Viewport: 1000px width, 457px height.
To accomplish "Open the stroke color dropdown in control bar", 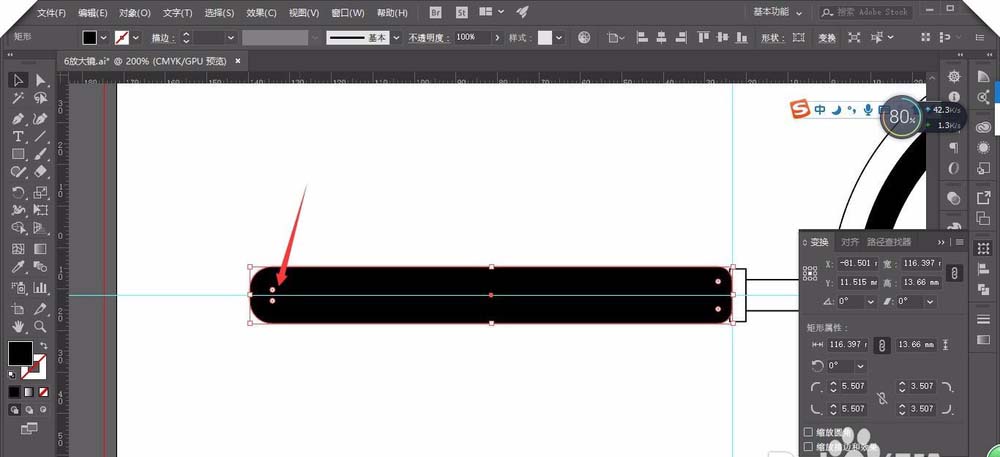I will pyautogui.click(x=135, y=38).
